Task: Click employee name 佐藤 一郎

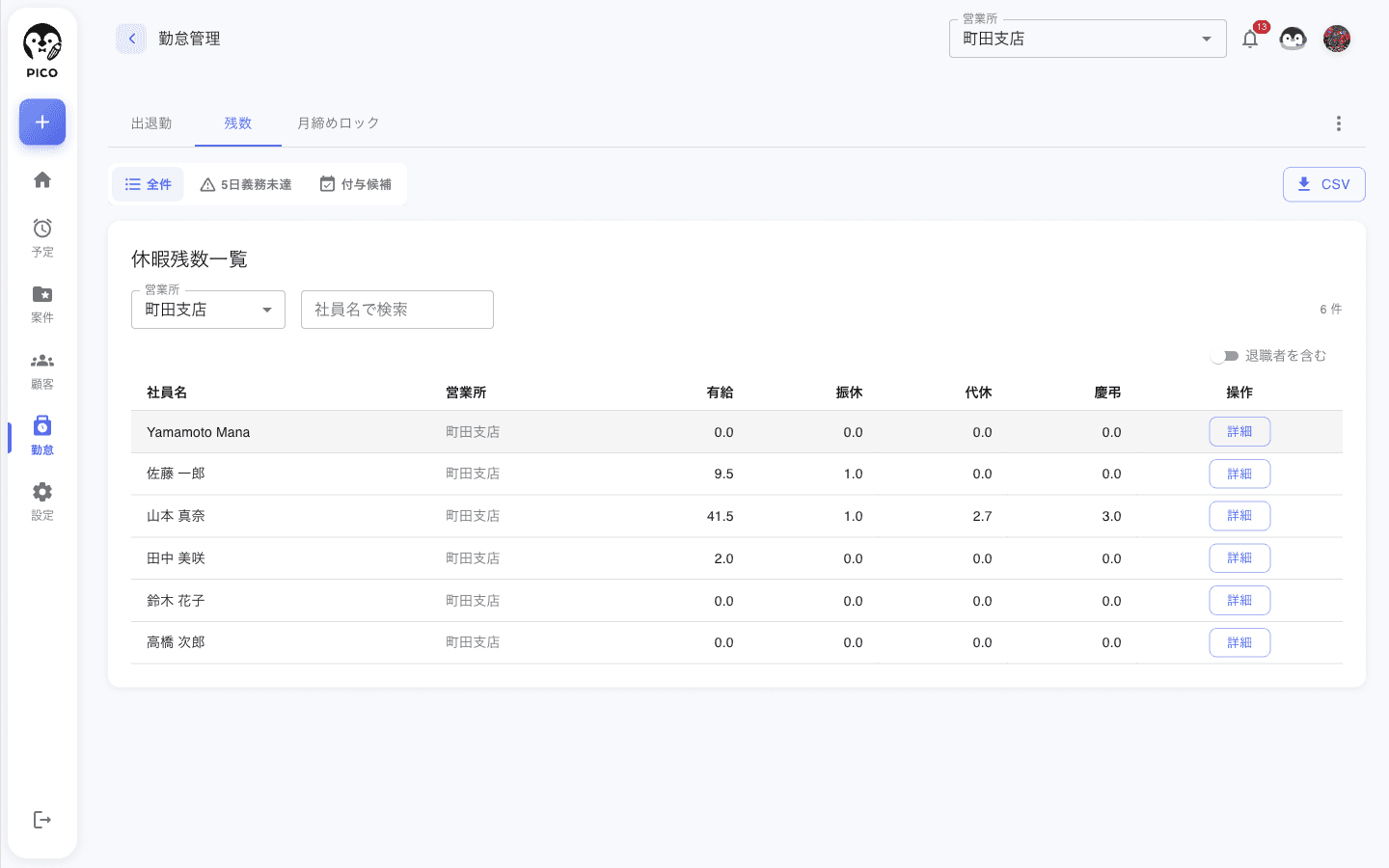Action: tap(176, 474)
